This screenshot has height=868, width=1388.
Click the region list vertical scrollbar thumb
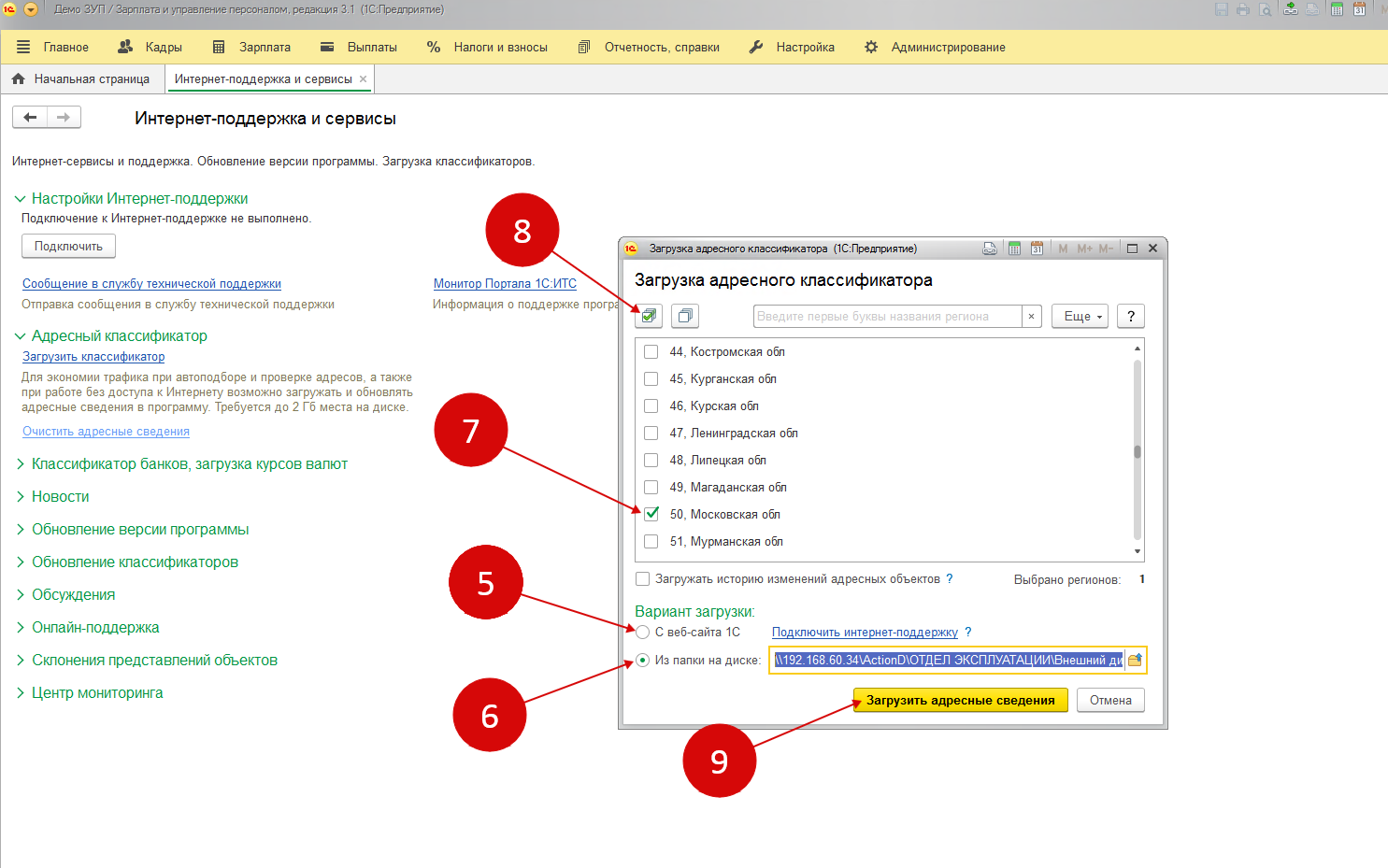coord(1138,452)
